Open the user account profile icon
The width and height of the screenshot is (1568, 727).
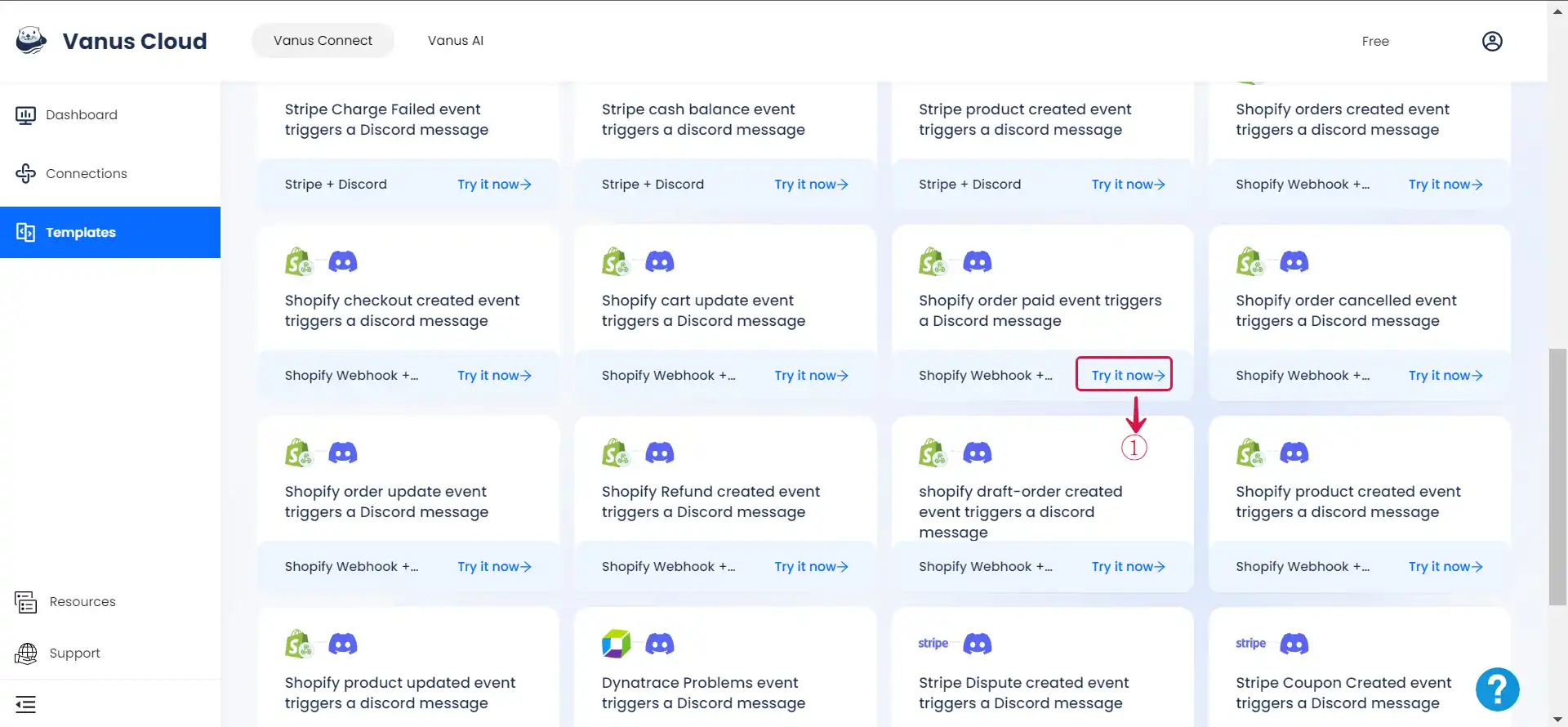(x=1492, y=41)
